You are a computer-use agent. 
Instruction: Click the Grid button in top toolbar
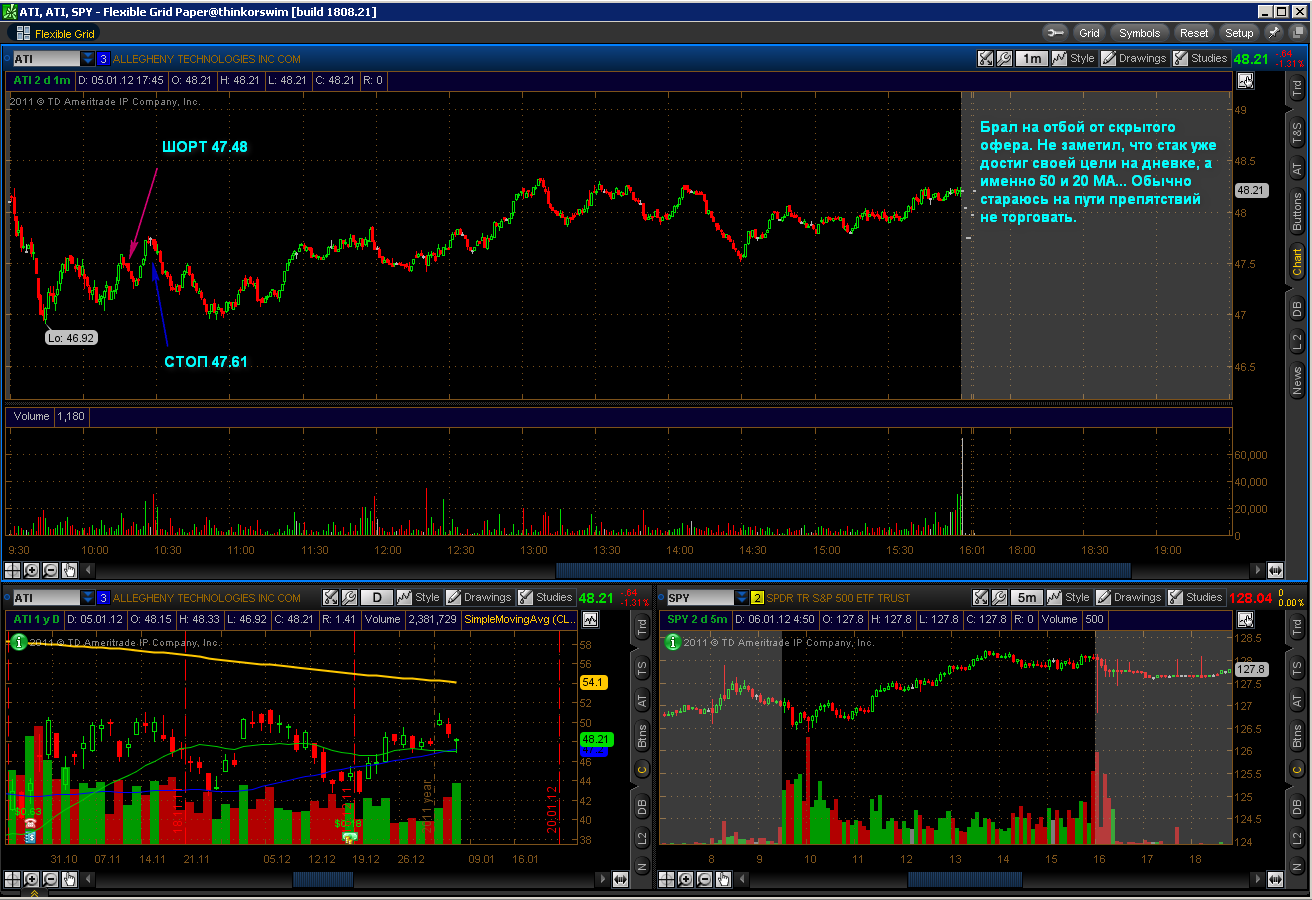point(1089,33)
